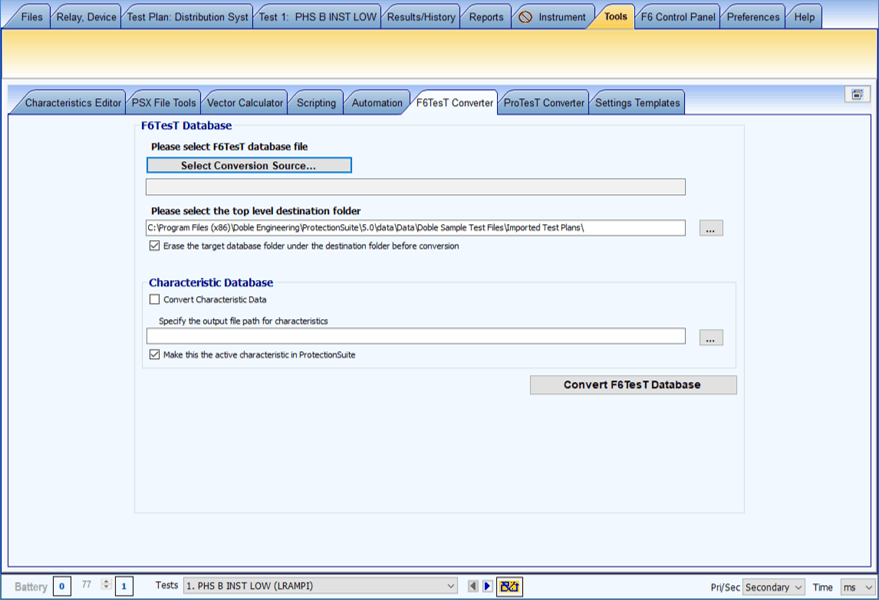Switch to Characteristics Editor subtab
The image size is (879, 600).
tap(73, 103)
